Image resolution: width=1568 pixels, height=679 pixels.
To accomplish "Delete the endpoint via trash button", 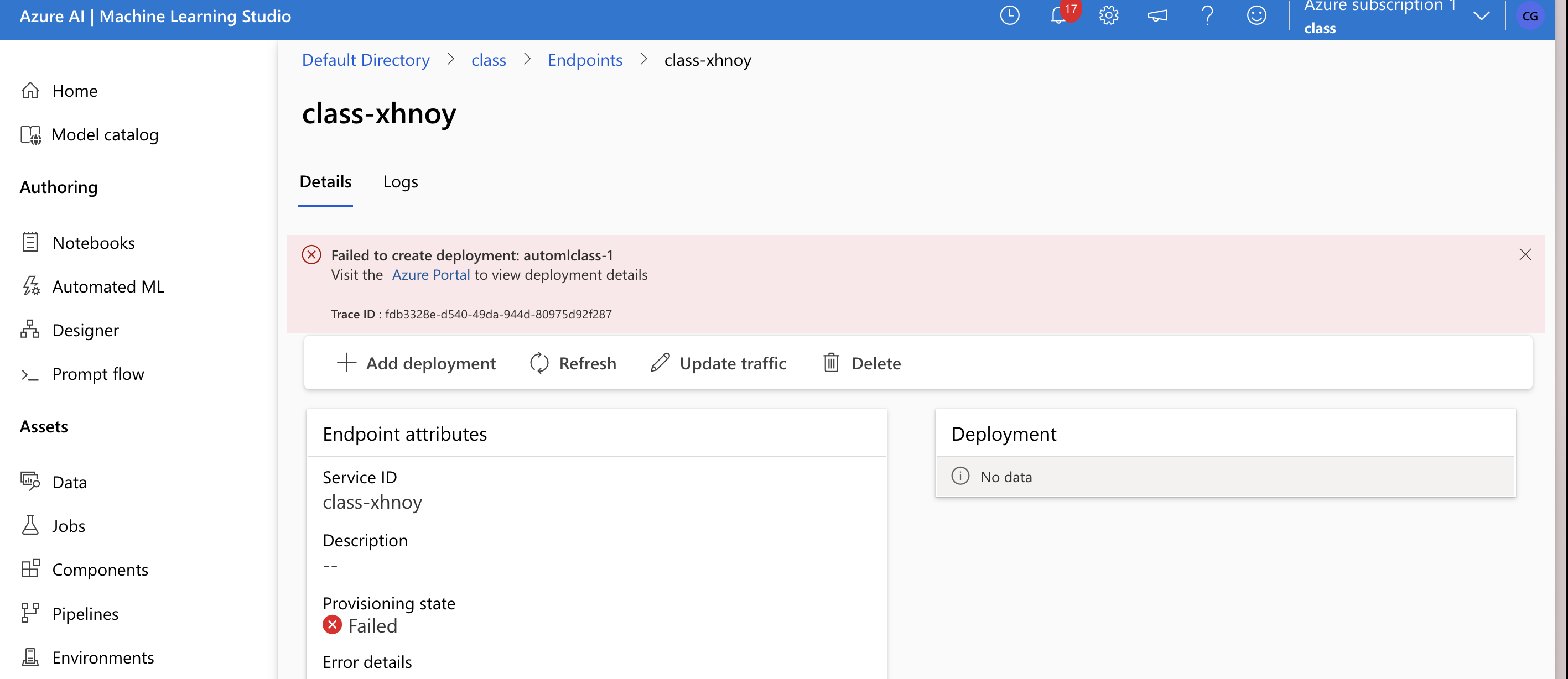I will 861,363.
